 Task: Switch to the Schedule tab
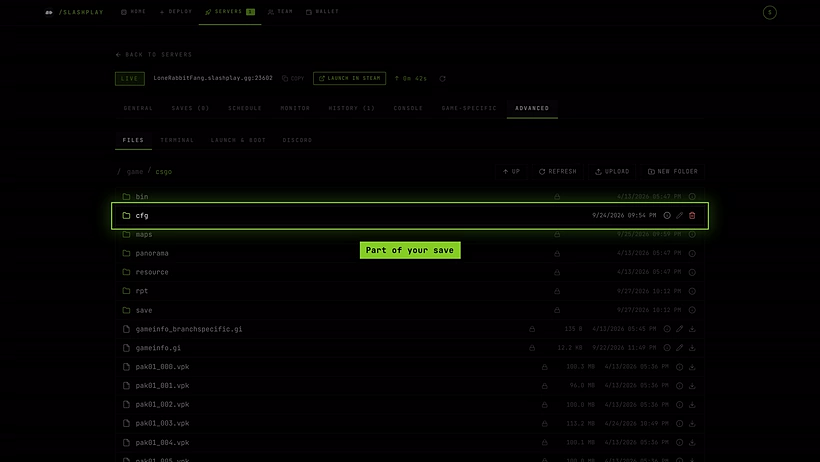(245, 108)
